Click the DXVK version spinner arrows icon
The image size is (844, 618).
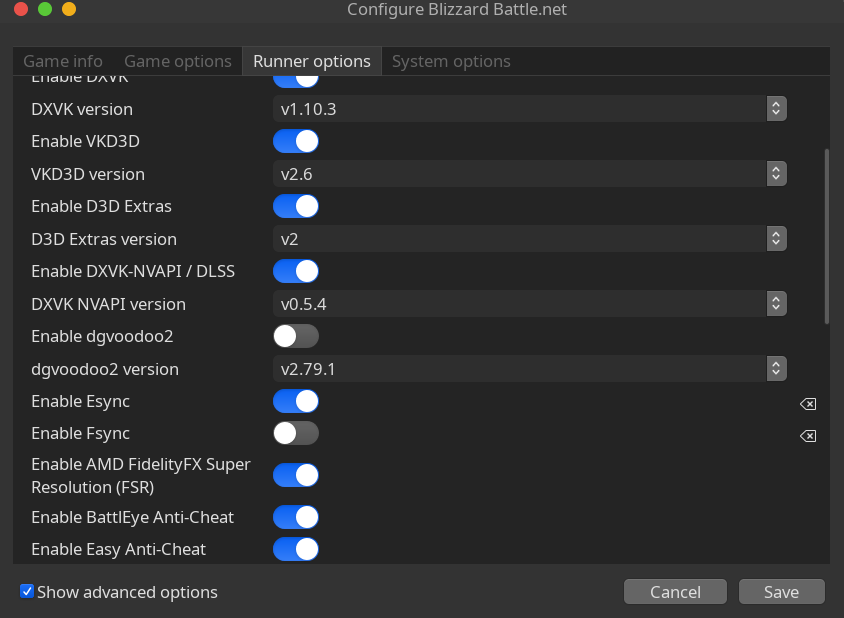pyautogui.click(x=776, y=109)
